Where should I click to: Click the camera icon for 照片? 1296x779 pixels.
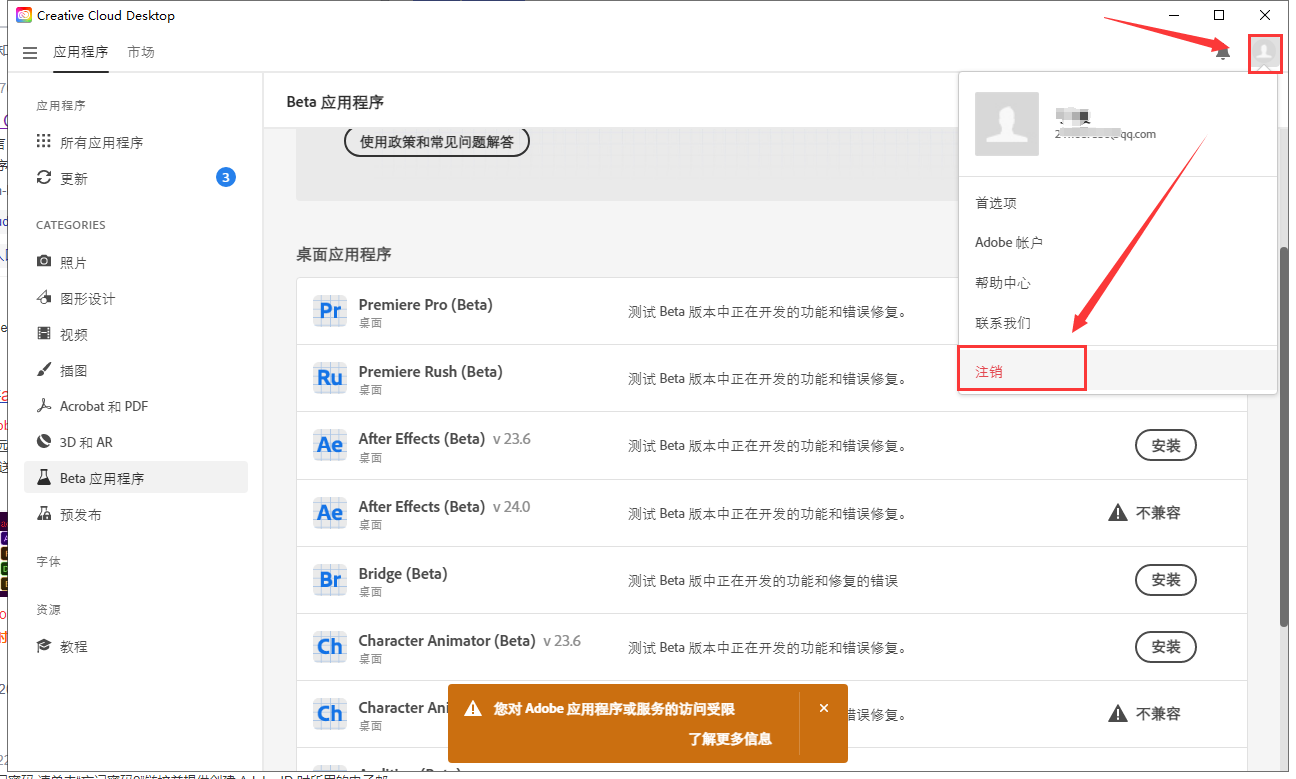point(43,261)
